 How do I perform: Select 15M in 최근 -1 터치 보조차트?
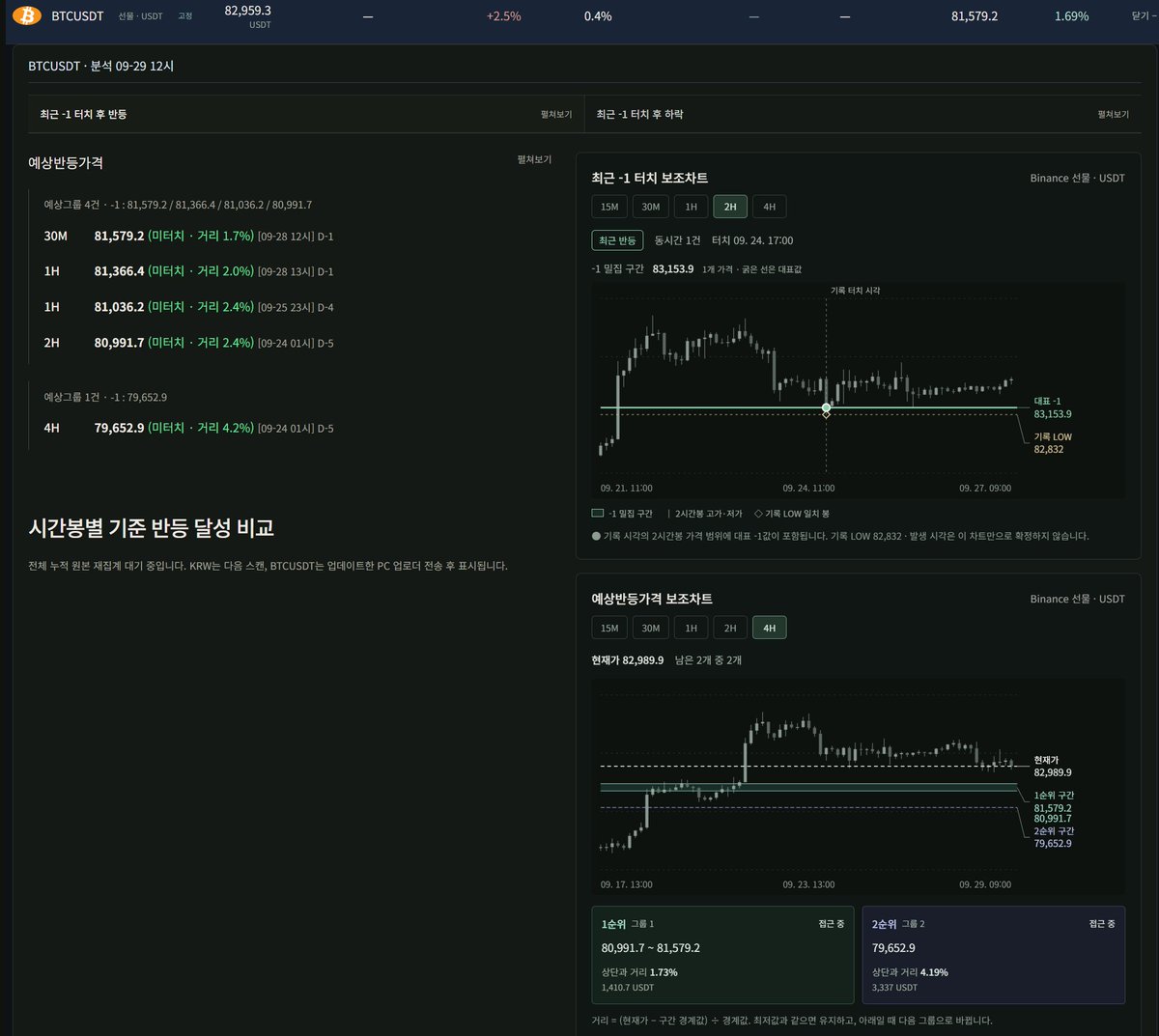[609, 207]
